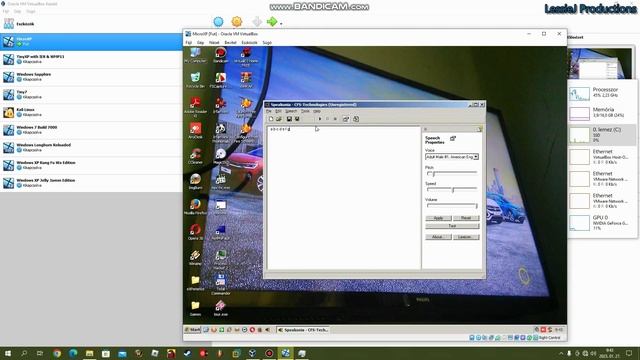Select the Windows XP Kung Fu Mix Edition
The height and width of the screenshot is (360, 640).
click(x=91, y=165)
